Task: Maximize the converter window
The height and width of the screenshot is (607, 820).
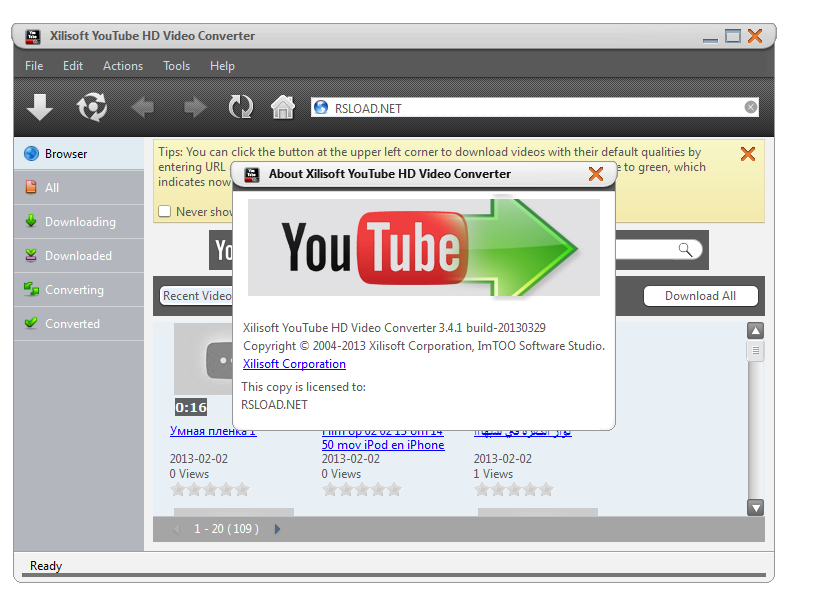Action: coord(733,36)
